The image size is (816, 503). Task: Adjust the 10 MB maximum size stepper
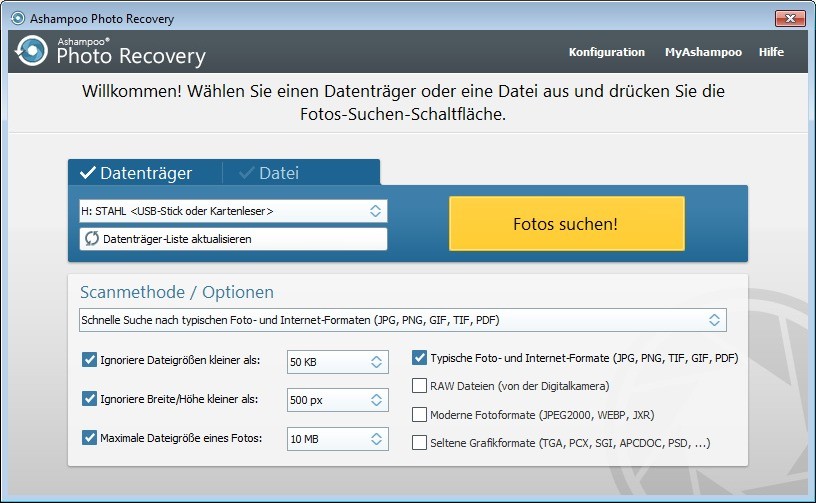[x=376, y=438]
